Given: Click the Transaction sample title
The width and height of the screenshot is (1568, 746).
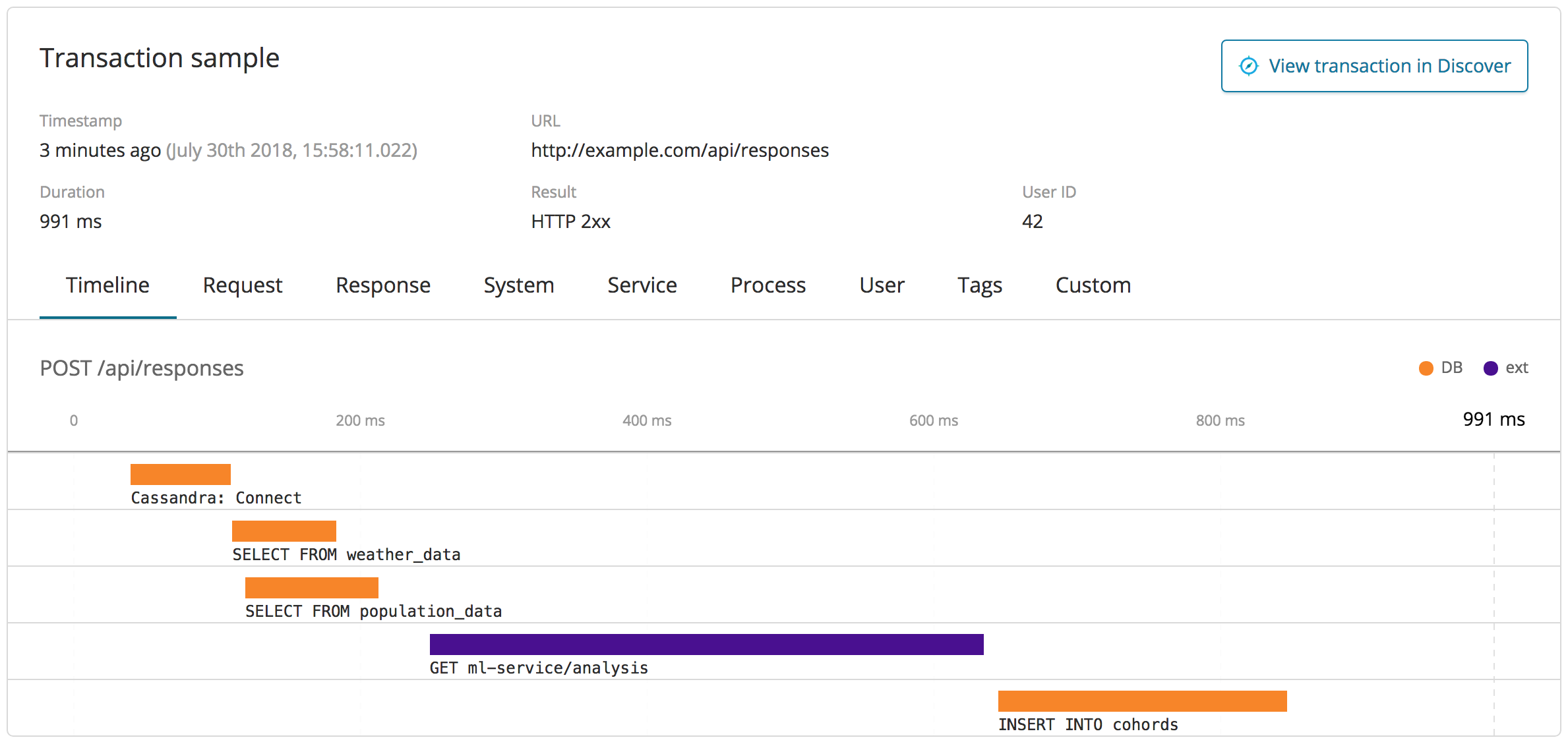Looking at the screenshot, I should click(160, 58).
